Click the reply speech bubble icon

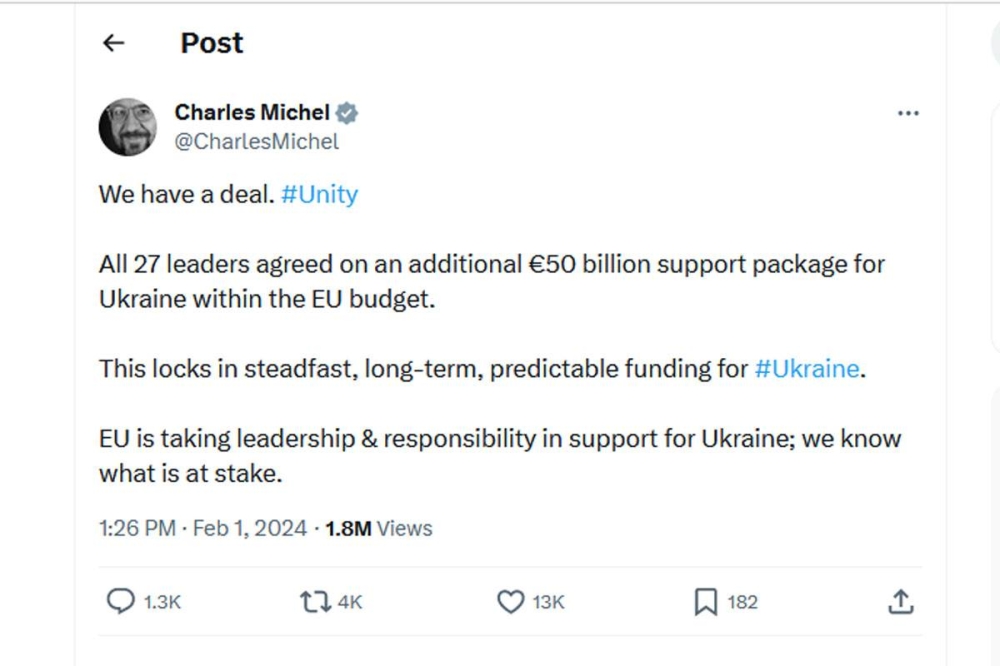tap(120, 601)
